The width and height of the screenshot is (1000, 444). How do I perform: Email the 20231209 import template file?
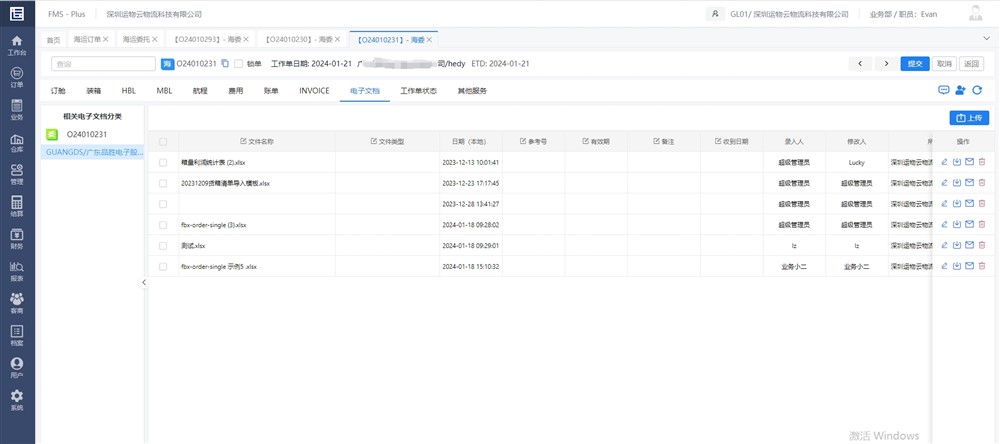969,183
